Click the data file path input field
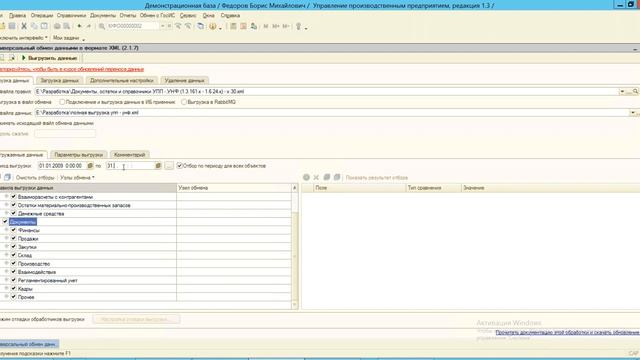This screenshot has height=360, width=640. coord(333,113)
